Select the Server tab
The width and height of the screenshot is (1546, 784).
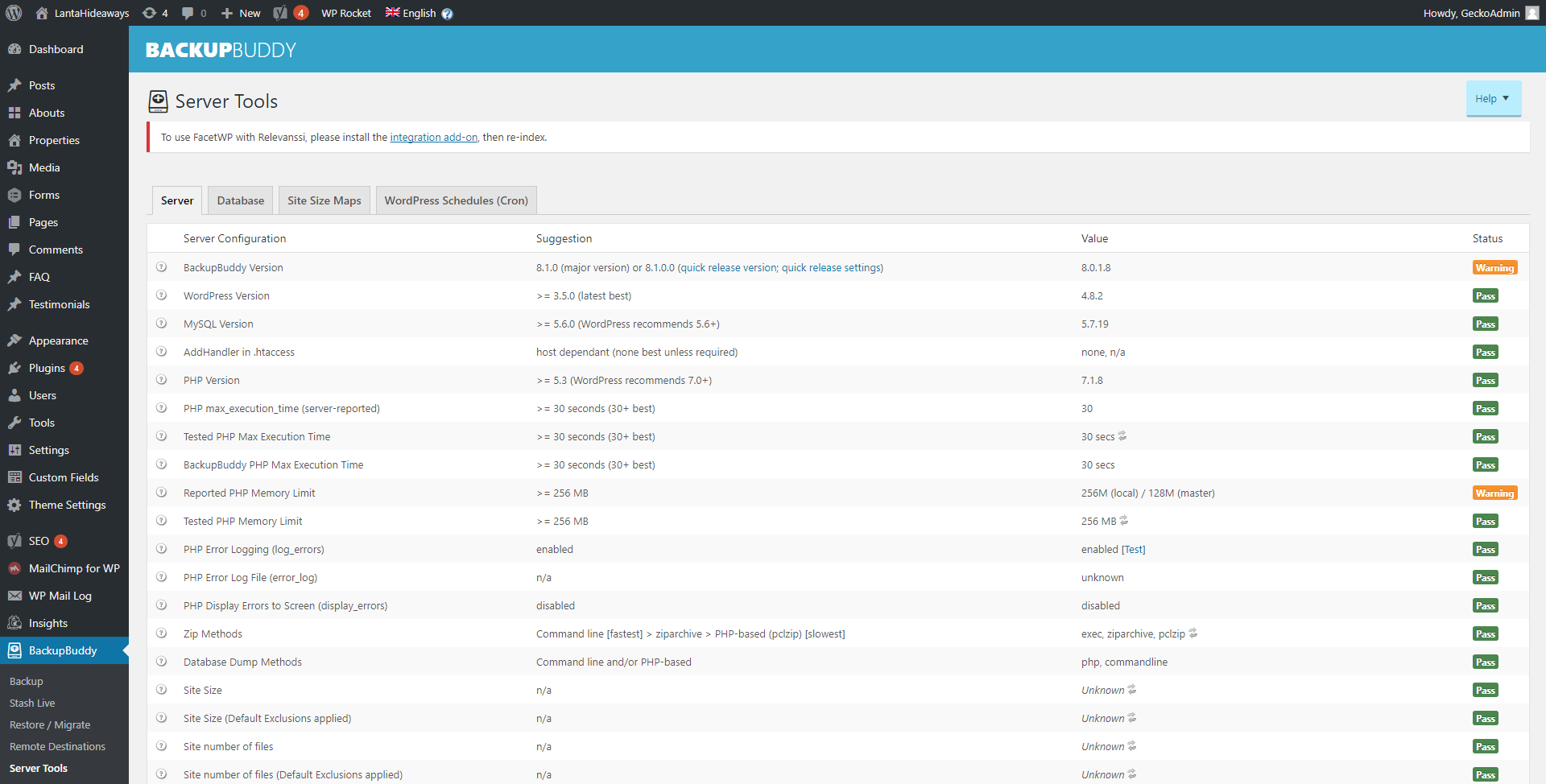tap(177, 200)
